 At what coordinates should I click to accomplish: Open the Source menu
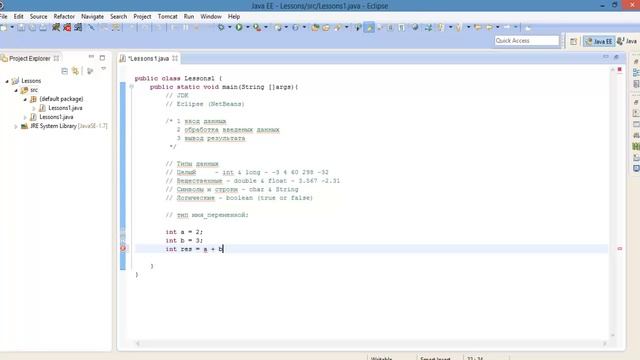coord(38,17)
